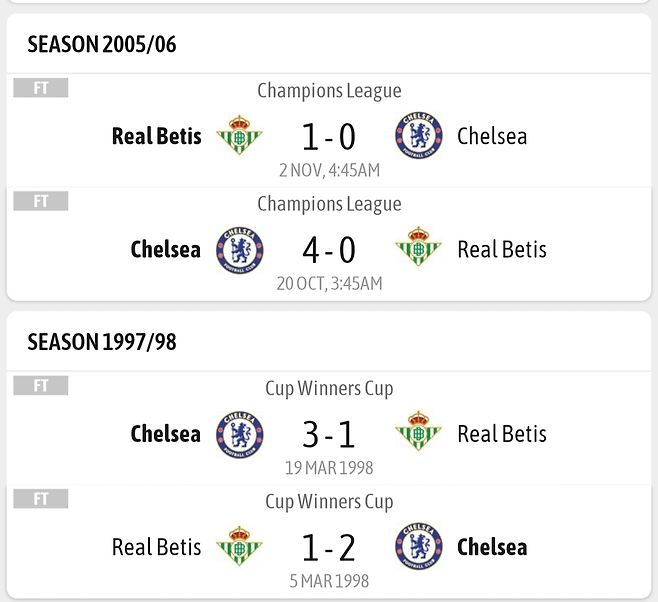
Task: View the 1-2 Cup Winners Cup score
Action: (329, 548)
